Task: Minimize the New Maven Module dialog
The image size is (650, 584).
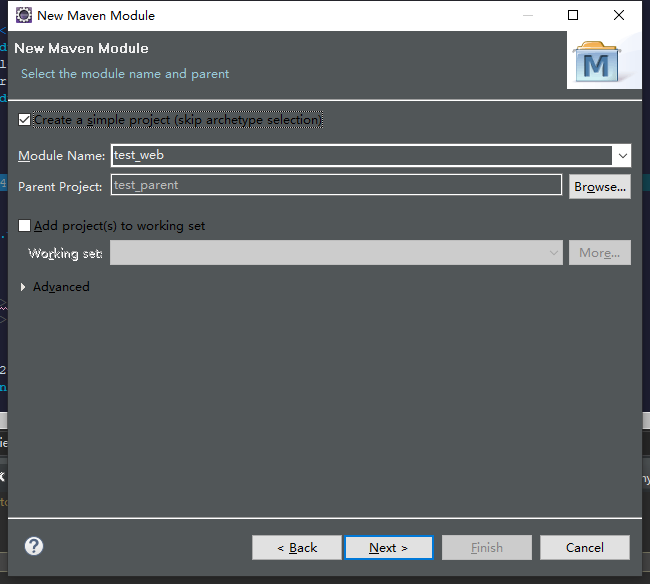Action: point(528,15)
